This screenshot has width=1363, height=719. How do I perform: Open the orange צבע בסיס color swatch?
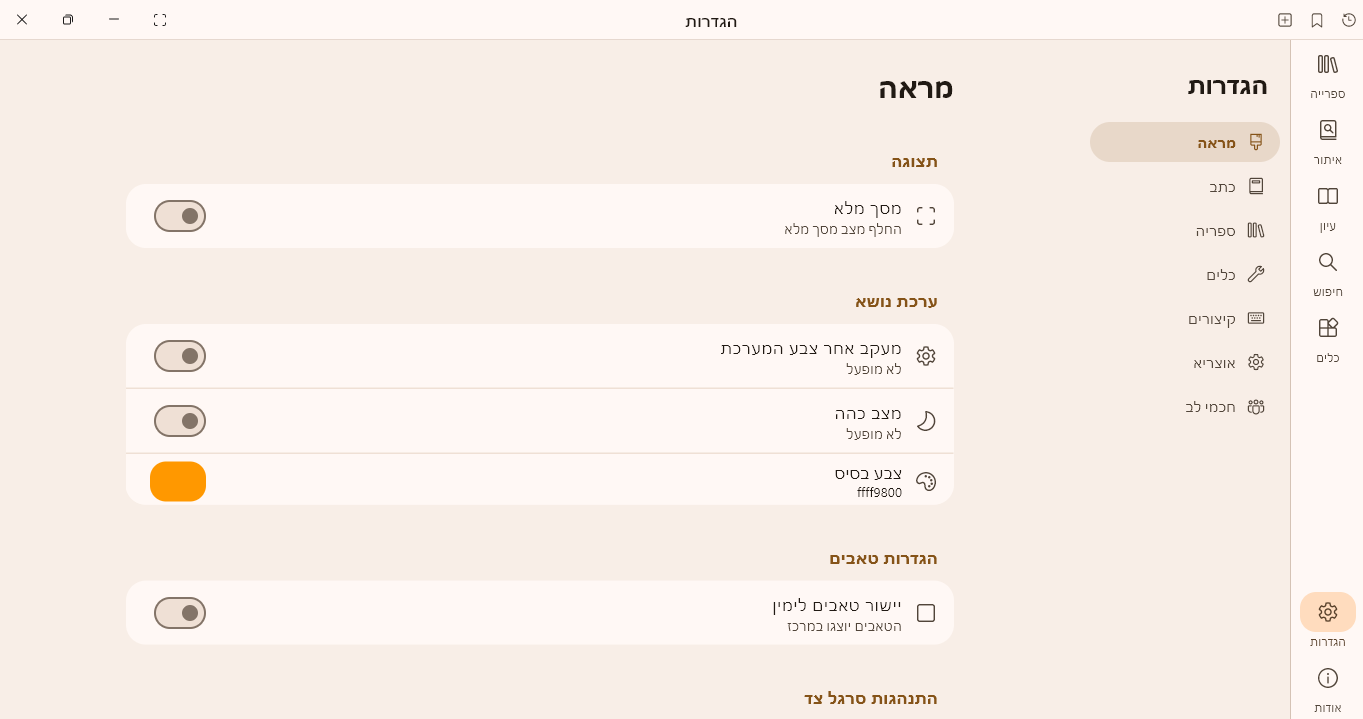click(x=178, y=482)
